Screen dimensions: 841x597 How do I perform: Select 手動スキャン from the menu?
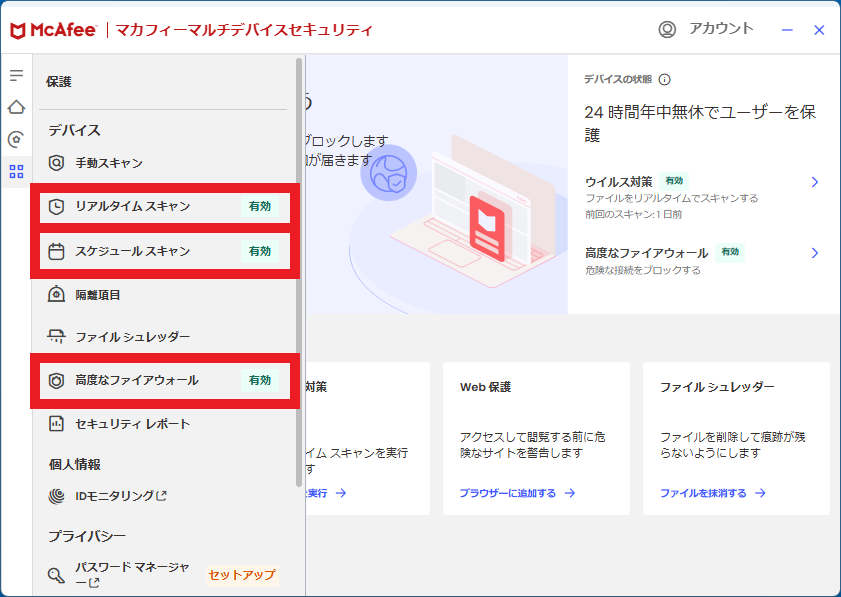(109, 163)
